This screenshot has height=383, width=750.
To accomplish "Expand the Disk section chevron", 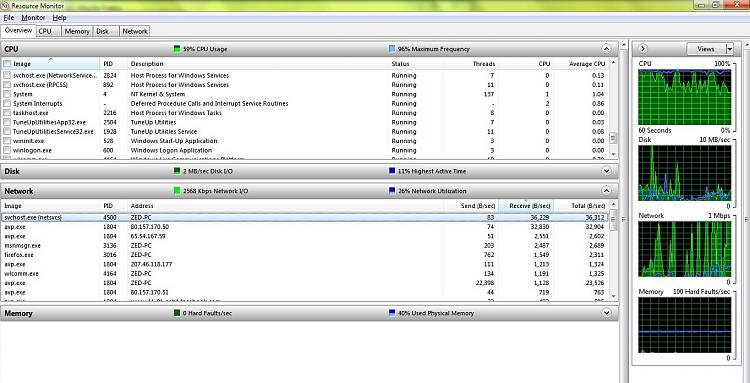I will coord(607,171).
